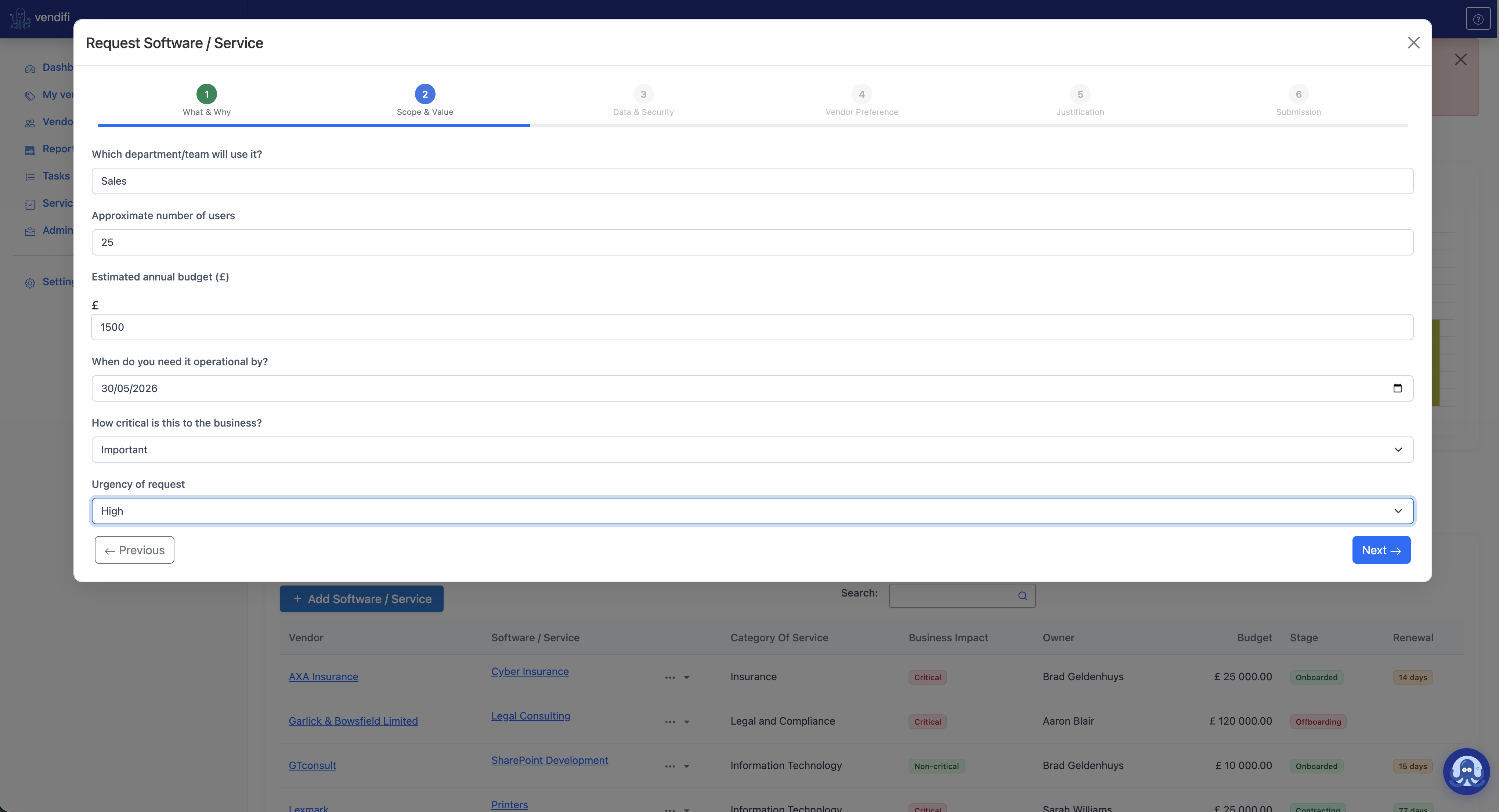The width and height of the screenshot is (1499, 812).
Task: Click the My vendors tag icon
Action: 30,95
